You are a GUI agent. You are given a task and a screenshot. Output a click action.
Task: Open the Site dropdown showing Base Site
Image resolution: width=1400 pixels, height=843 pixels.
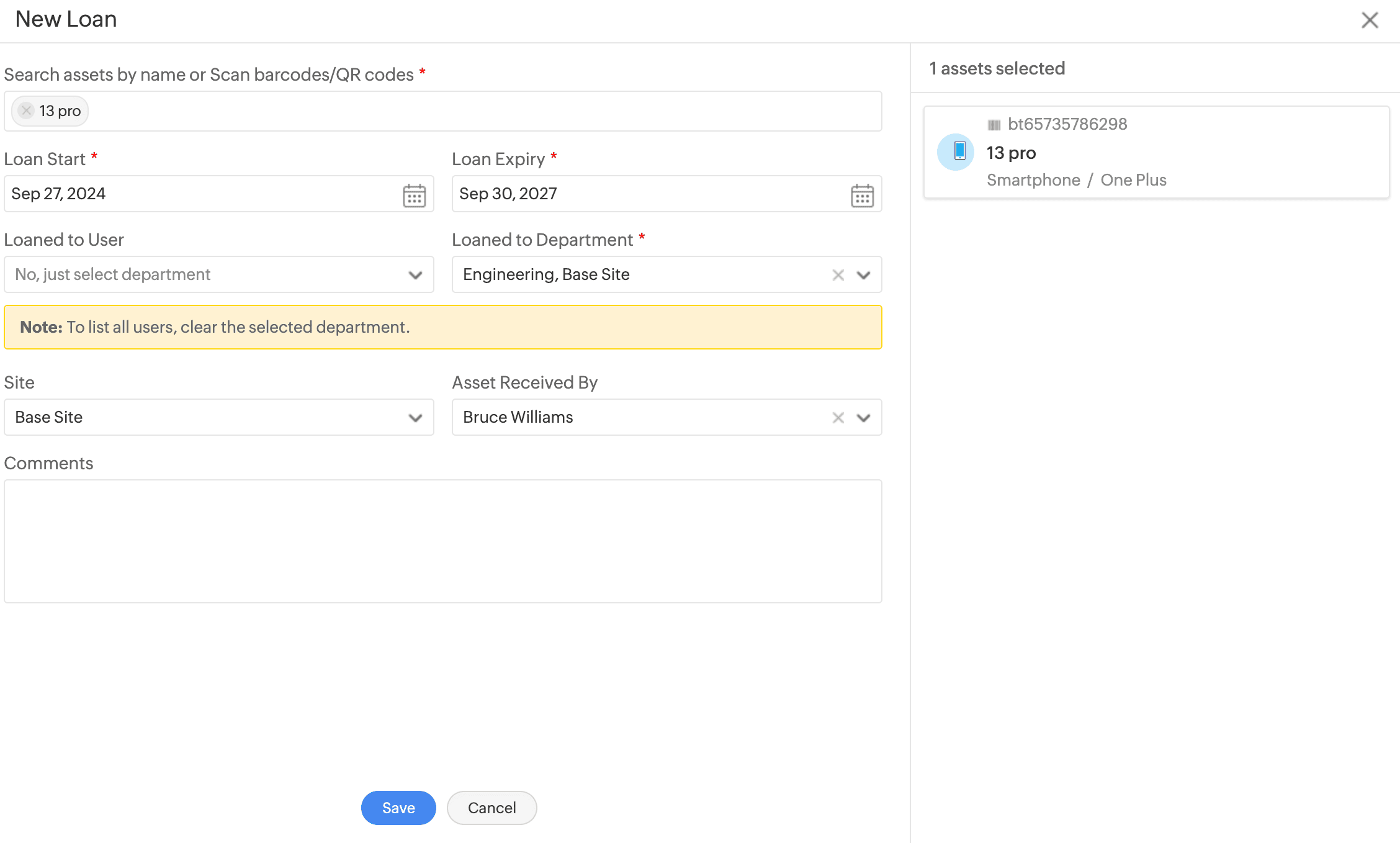pos(218,417)
